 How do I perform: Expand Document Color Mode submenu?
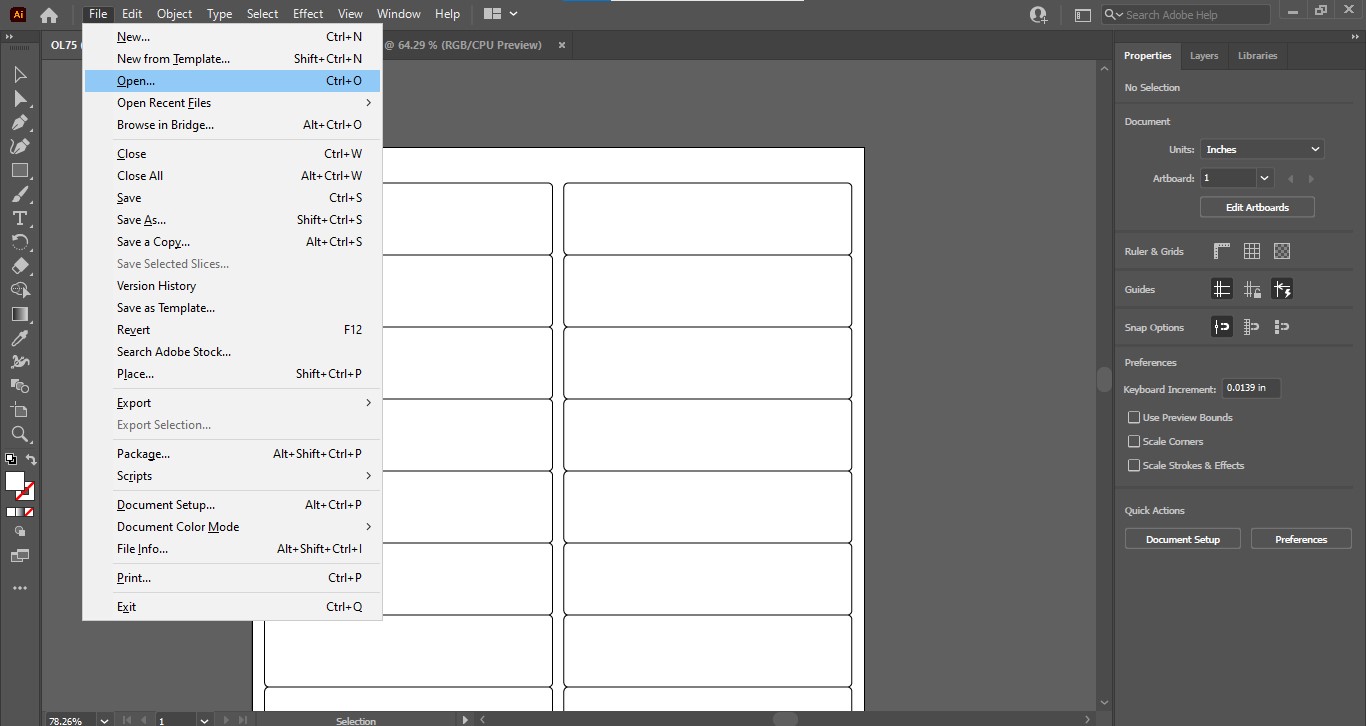231,527
